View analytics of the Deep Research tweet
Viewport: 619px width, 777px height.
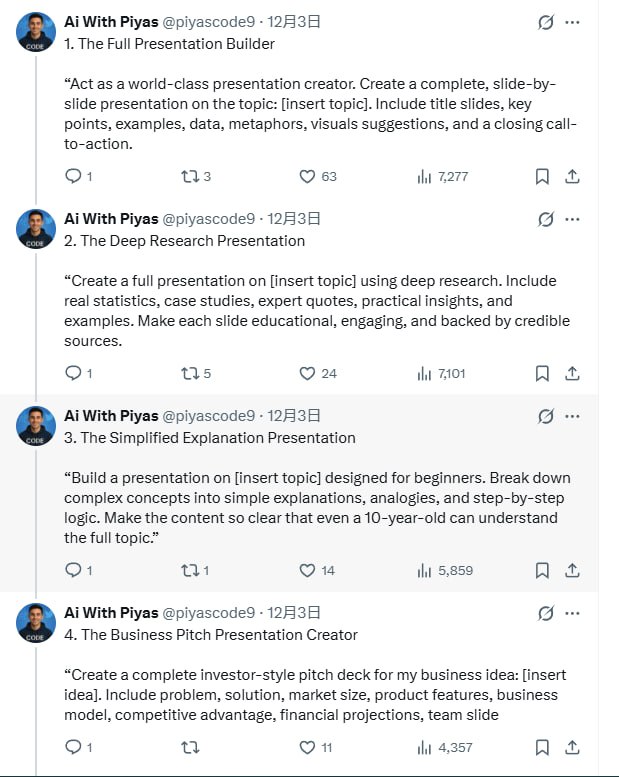pos(440,374)
